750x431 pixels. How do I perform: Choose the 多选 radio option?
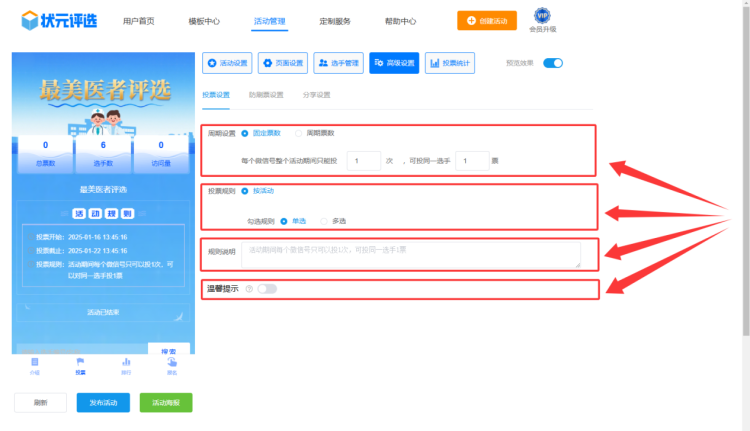tap(323, 221)
